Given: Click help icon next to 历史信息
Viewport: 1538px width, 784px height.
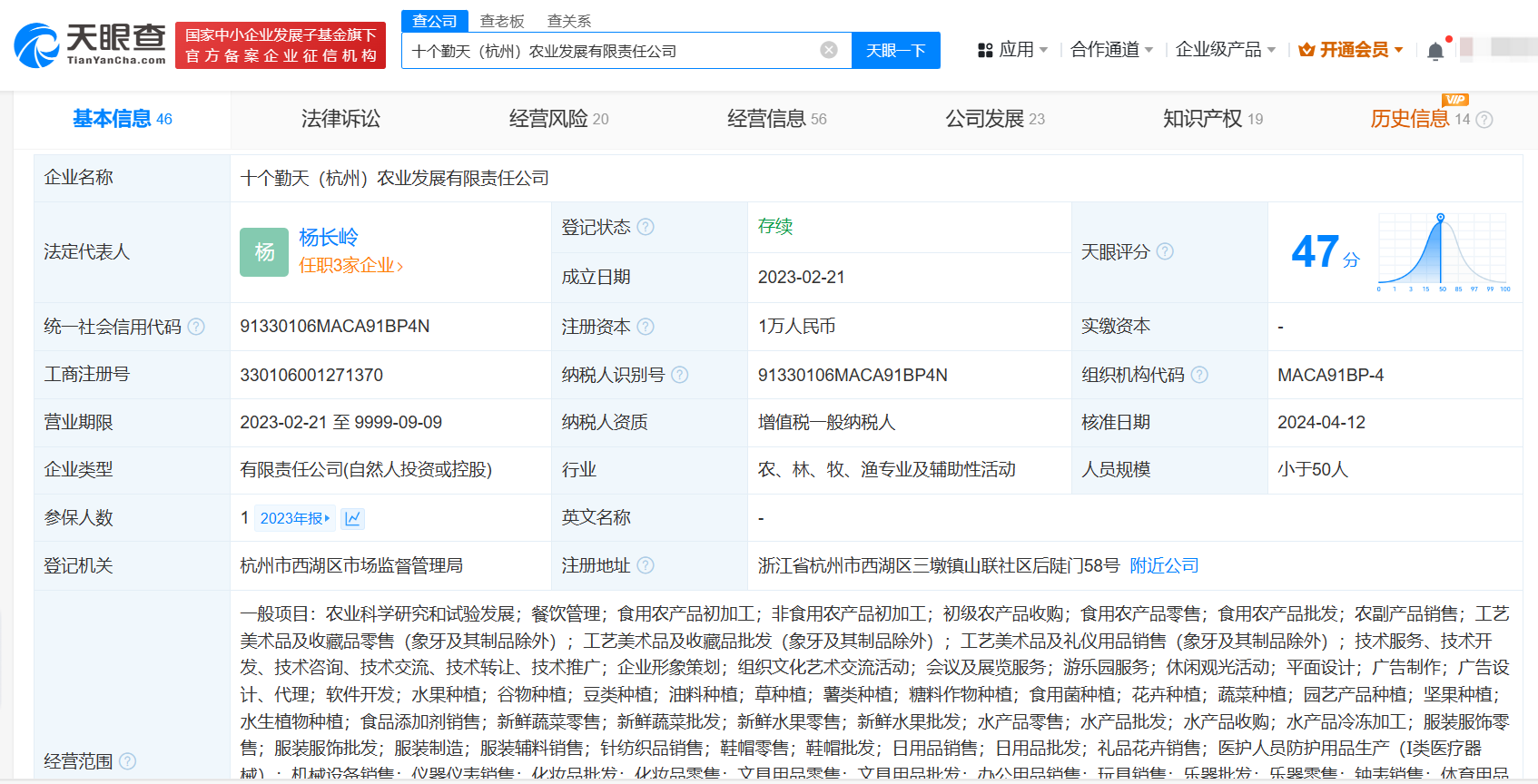Looking at the screenshot, I should [1484, 120].
